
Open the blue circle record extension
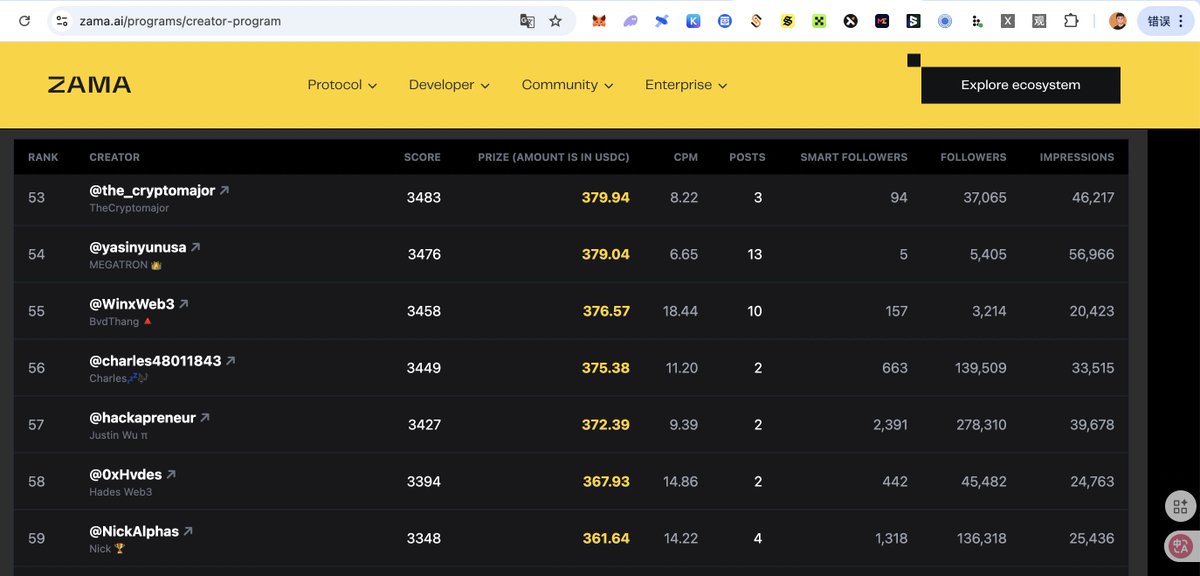945,20
